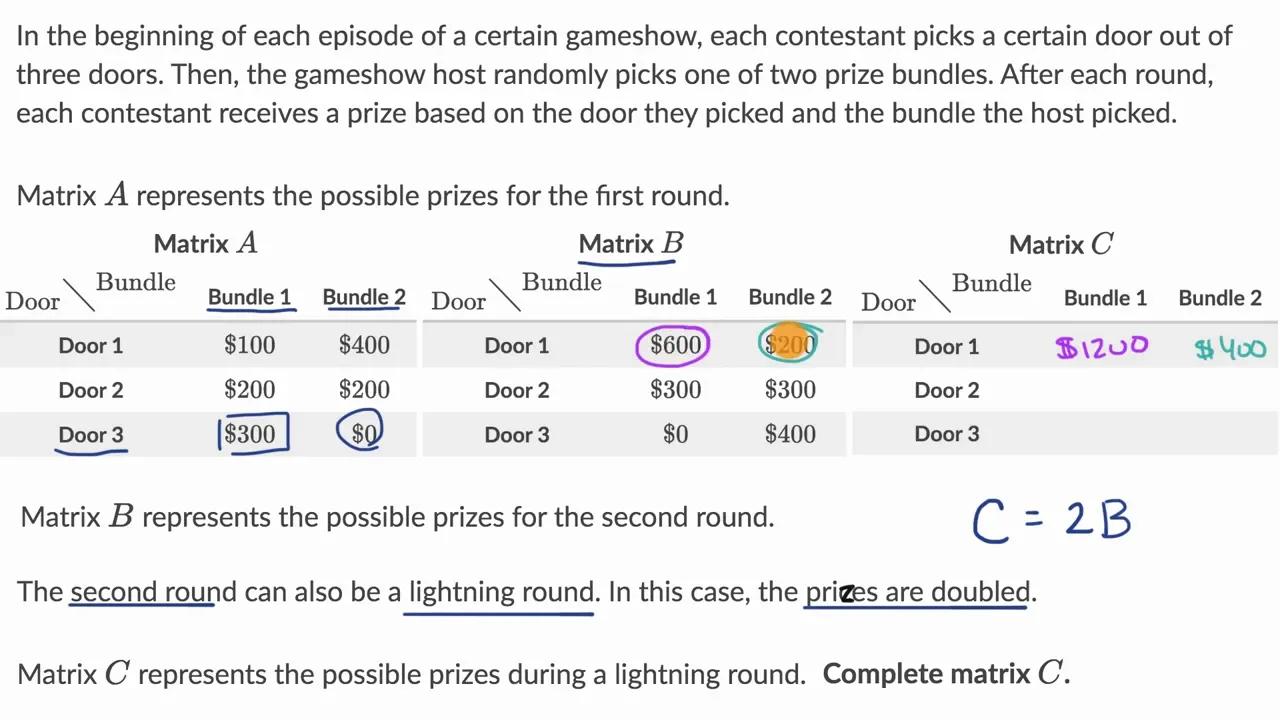Image resolution: width=1280 pixels, height=720 pixels.
Task: Select the Matrix A table heading
Action: [205, 243]
